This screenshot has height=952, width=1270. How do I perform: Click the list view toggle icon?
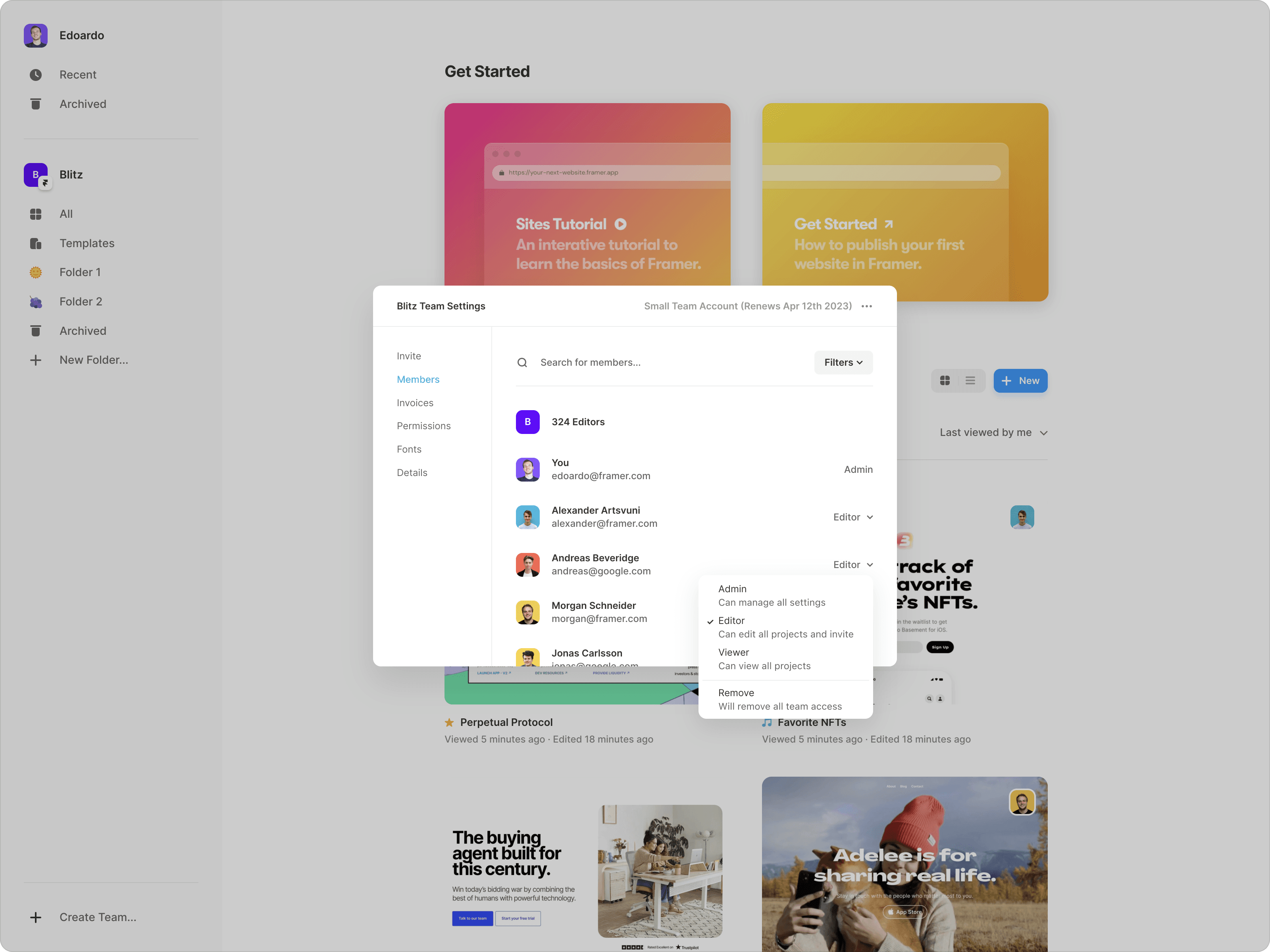tap(970, 380)
